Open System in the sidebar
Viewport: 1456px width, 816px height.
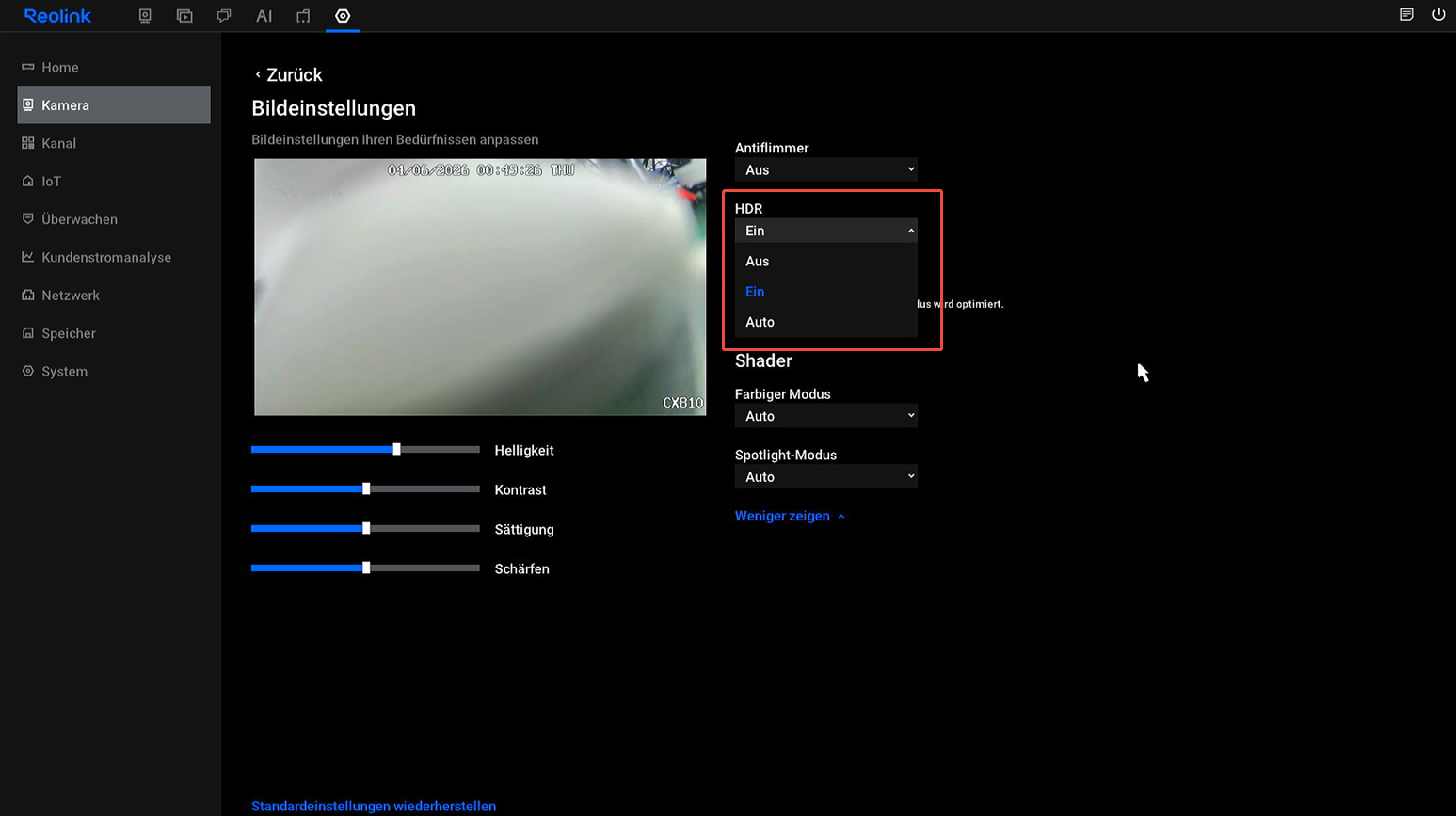pos(114,371)
